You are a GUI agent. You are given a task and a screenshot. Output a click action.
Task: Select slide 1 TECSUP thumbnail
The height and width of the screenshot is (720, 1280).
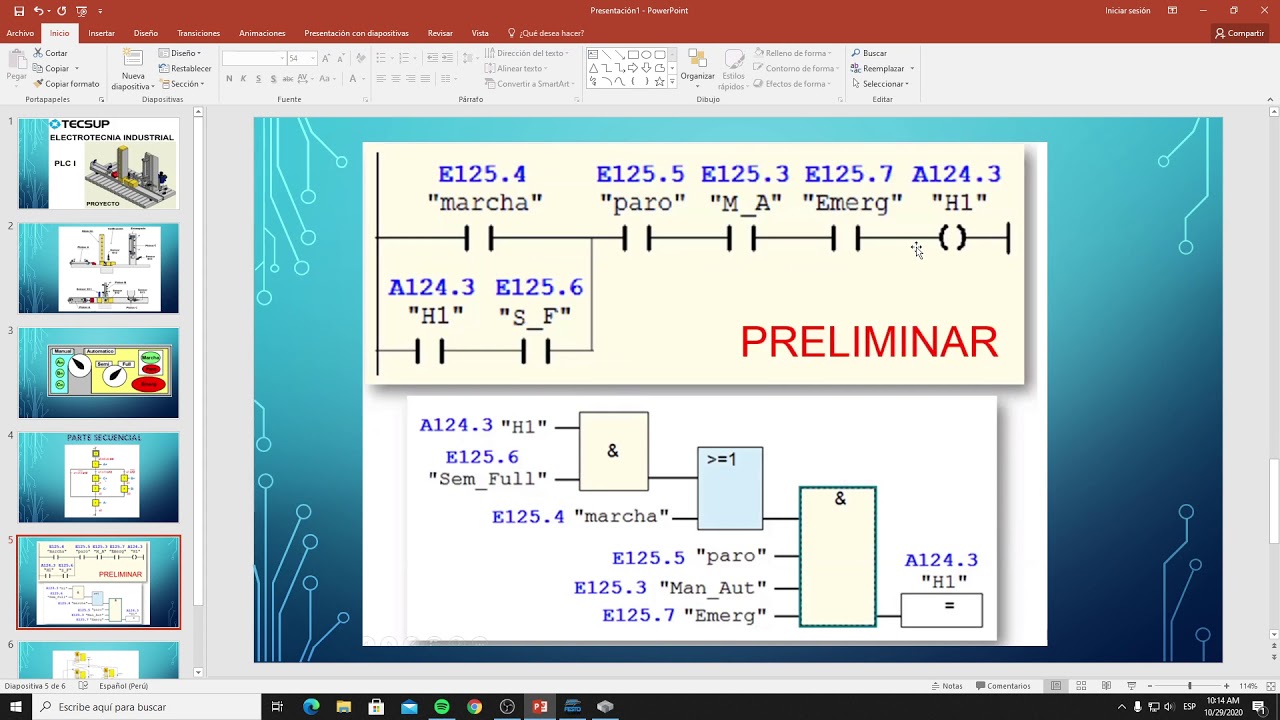pos(98,163)
